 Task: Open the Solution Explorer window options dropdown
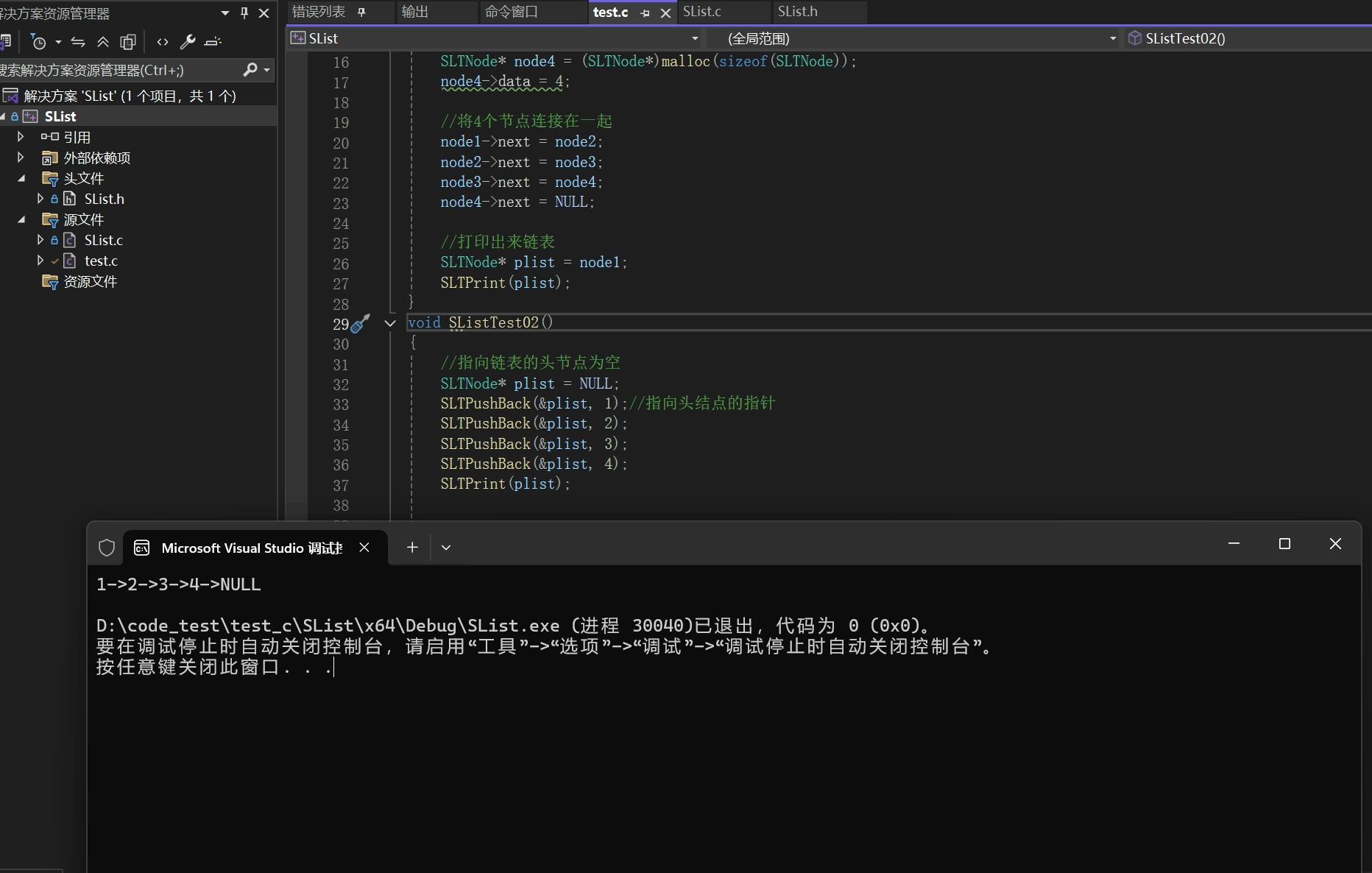(x=225, y=13)
